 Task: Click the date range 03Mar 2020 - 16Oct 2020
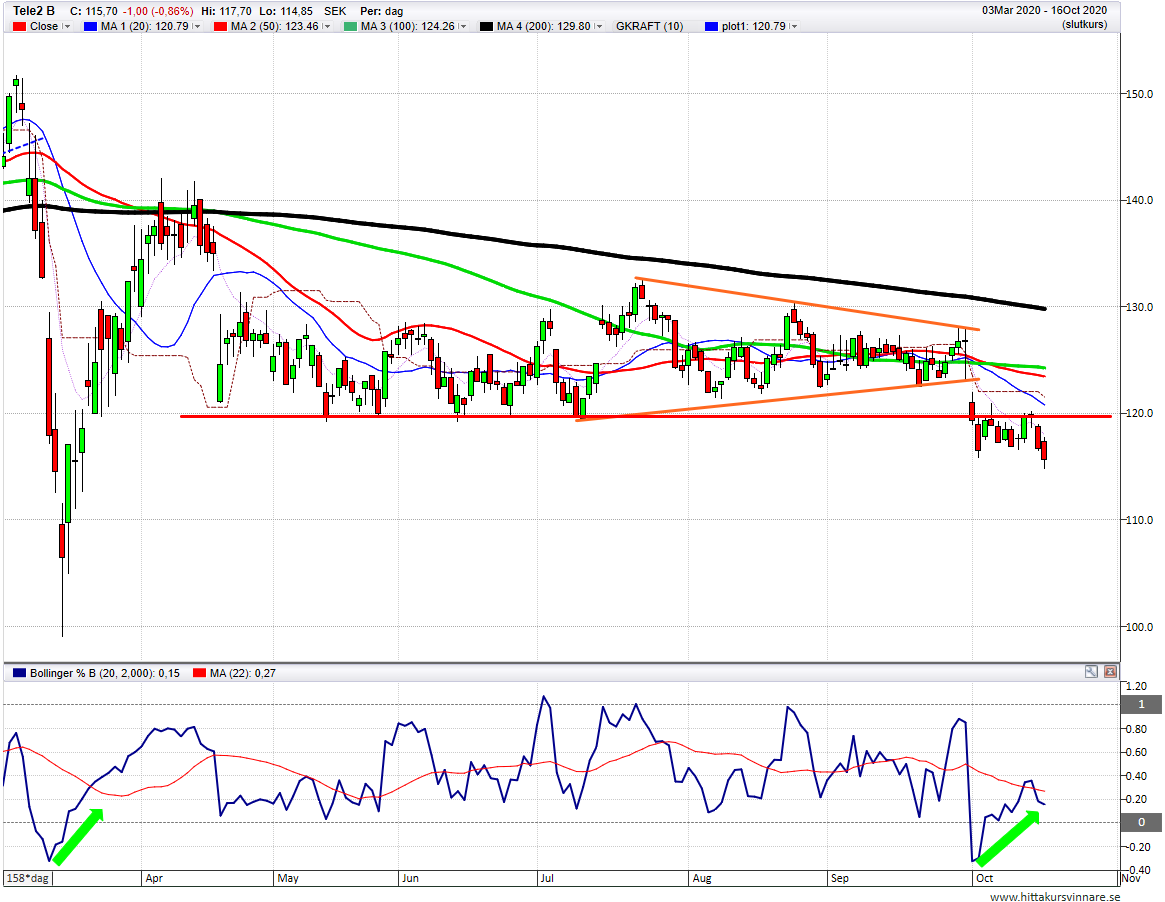point(1045,10)
